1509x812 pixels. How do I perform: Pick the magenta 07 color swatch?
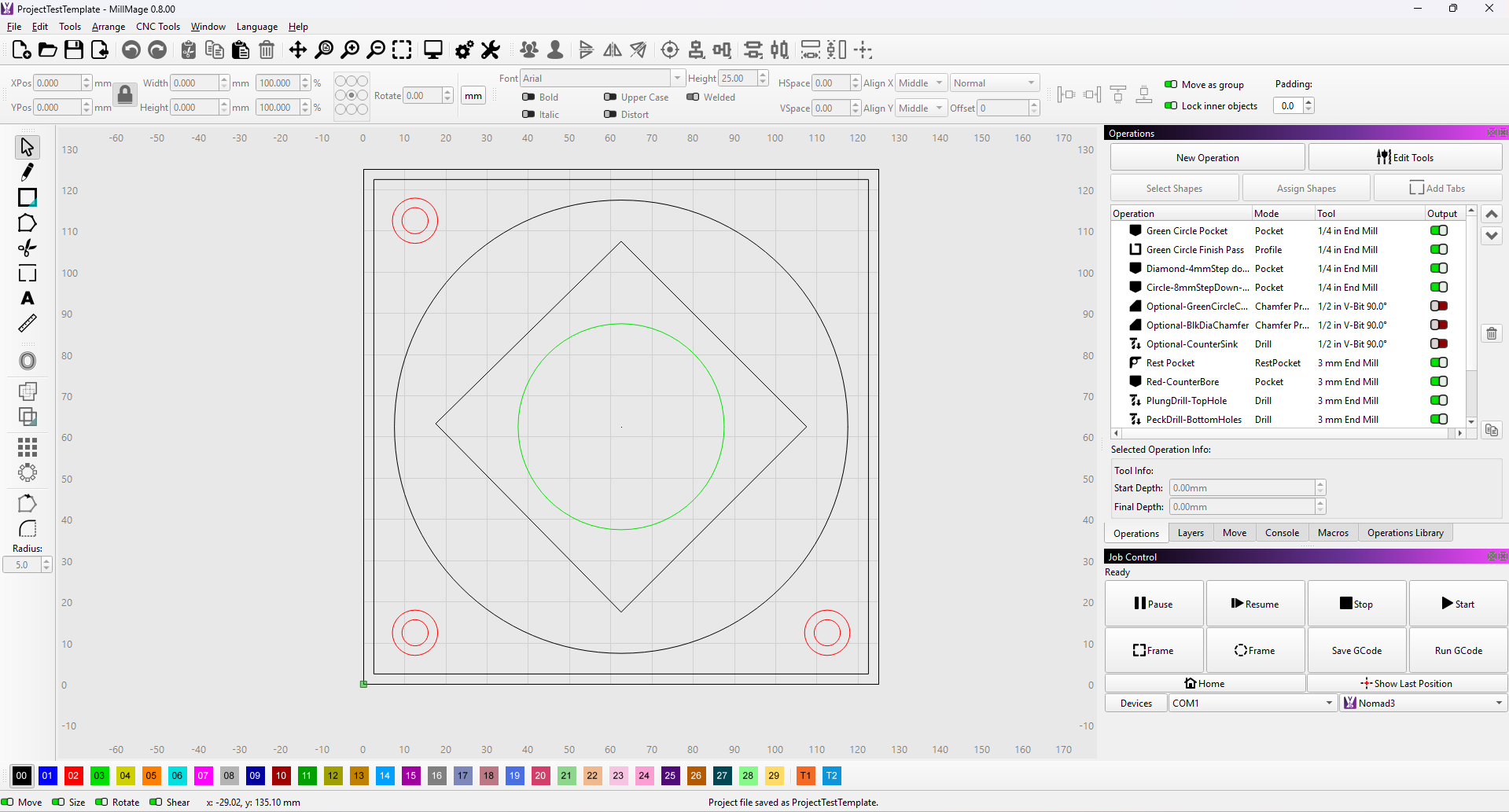point(203,776)
